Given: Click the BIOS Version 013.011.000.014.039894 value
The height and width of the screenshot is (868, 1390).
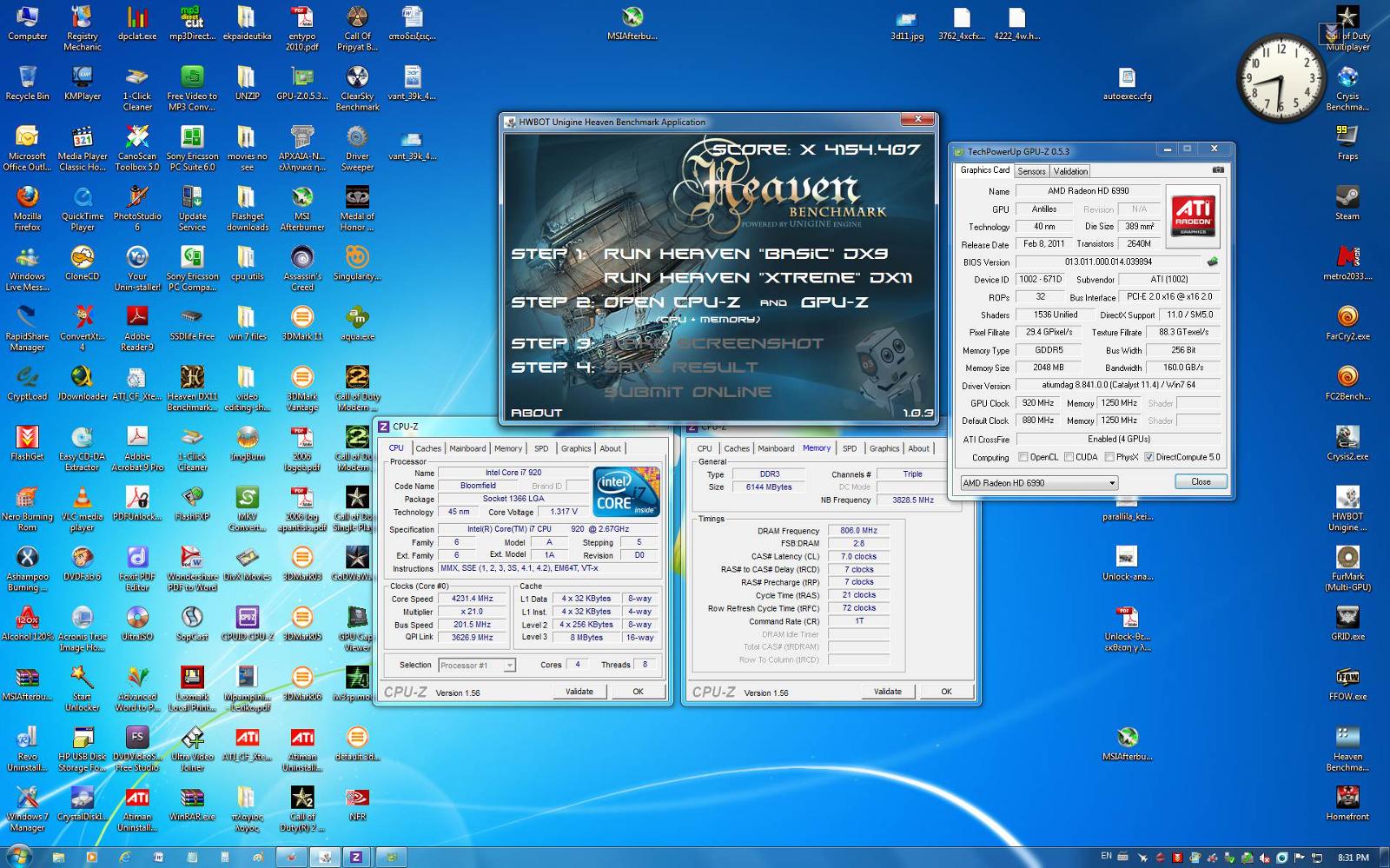Looking at the screenshot, I should (x=1109, y=262).
